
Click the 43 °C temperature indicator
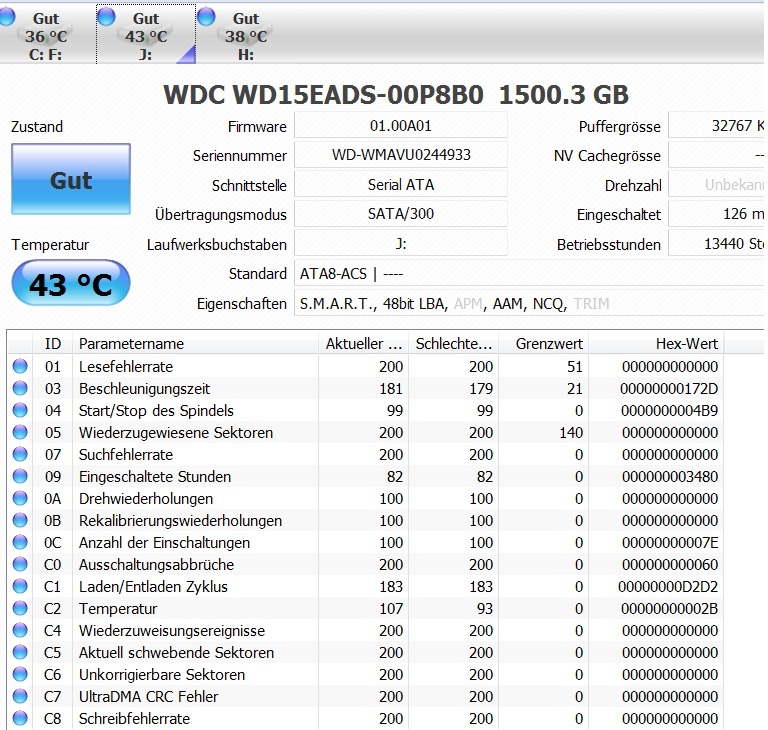(71, 283)
